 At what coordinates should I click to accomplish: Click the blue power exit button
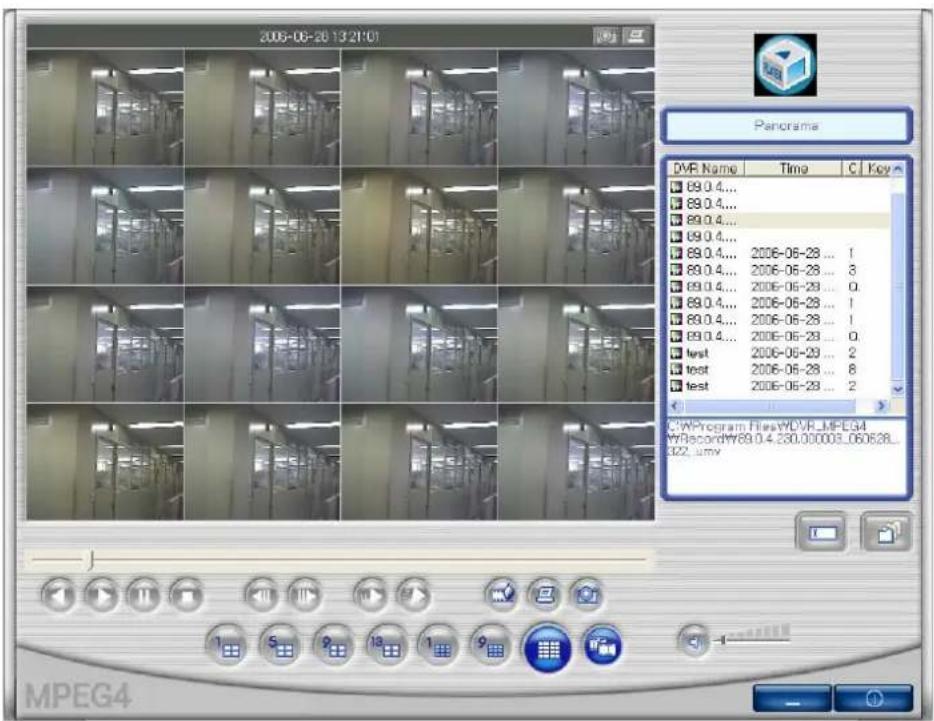(874, 698)
